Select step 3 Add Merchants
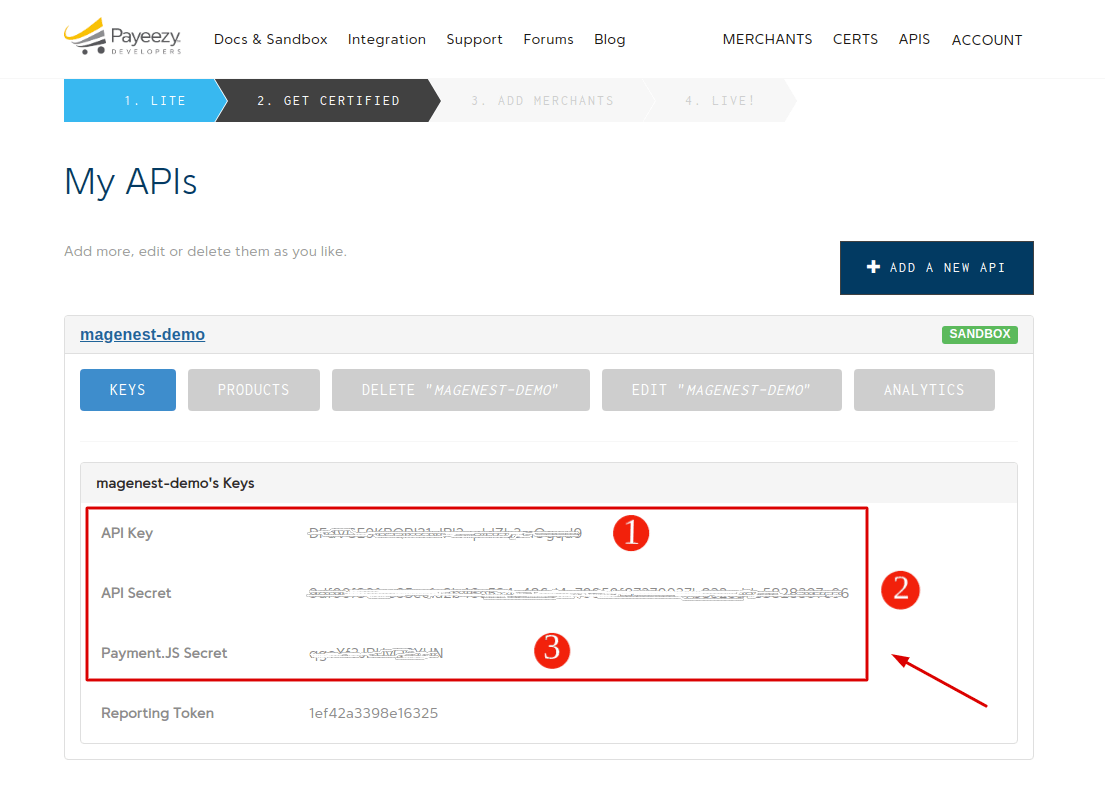1105x788 pixels. 542,101
